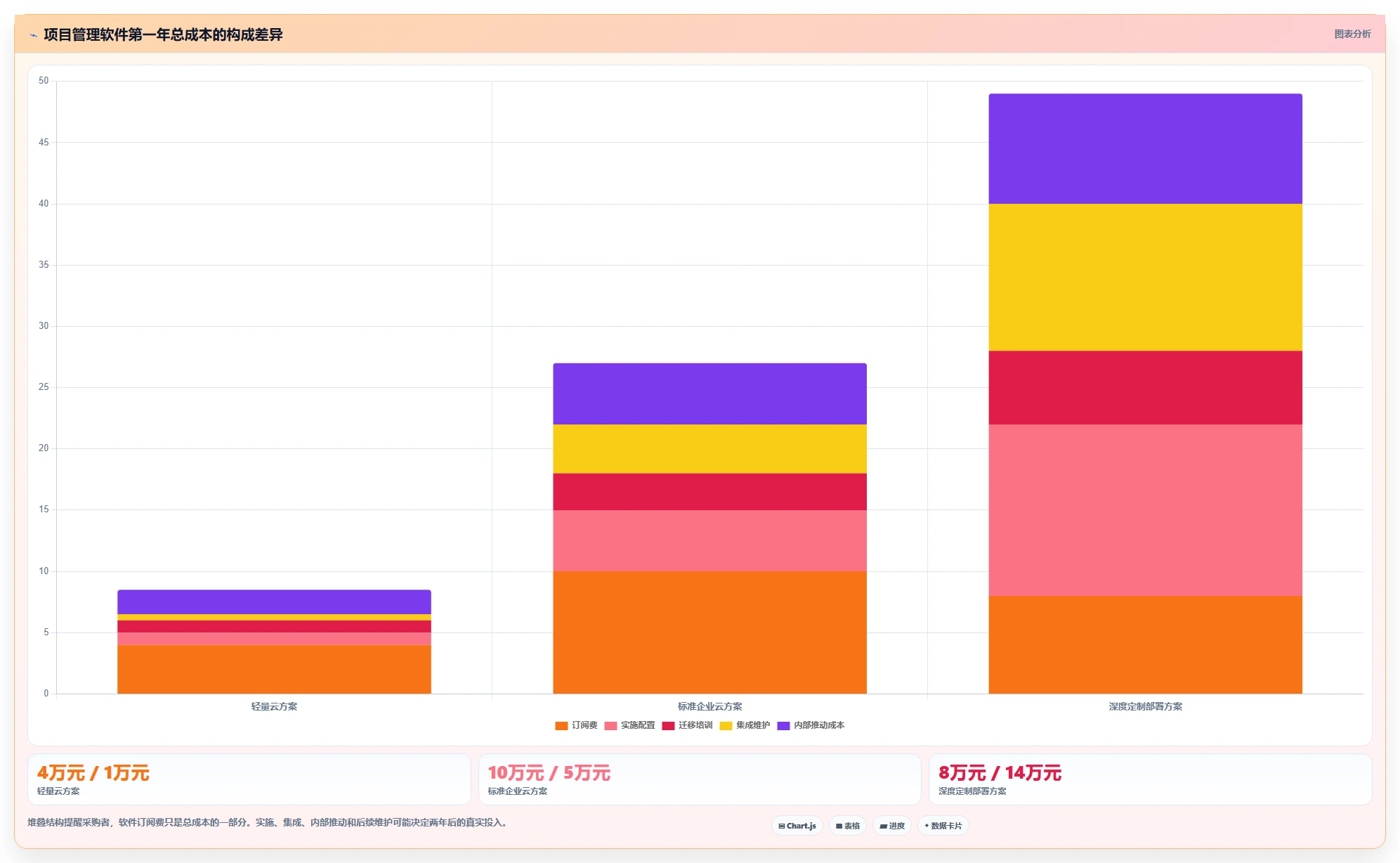Select the orange 订阅费 segment of 轻量云方案 bar
1400x863 pixels.
tap(274, 669)
